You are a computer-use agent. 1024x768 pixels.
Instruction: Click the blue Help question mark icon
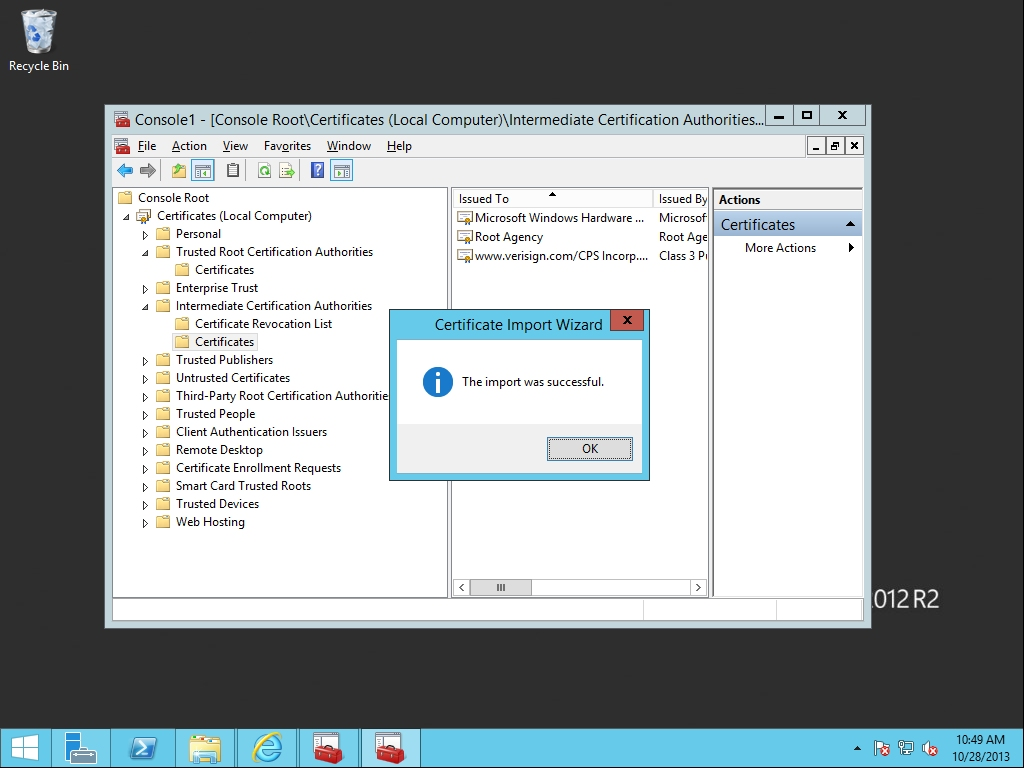(x=317, y=171)
